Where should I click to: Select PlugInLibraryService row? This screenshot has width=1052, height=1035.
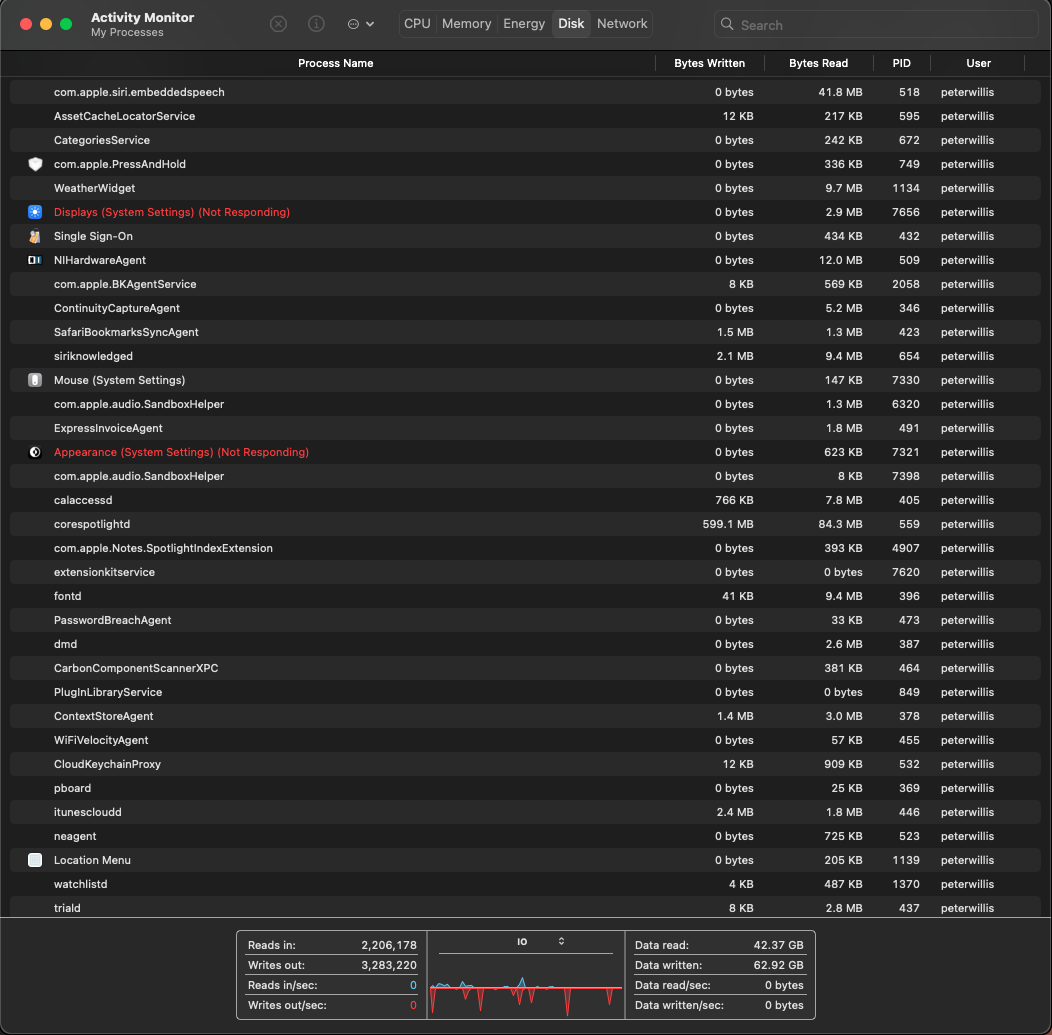[x=525, y=692]
